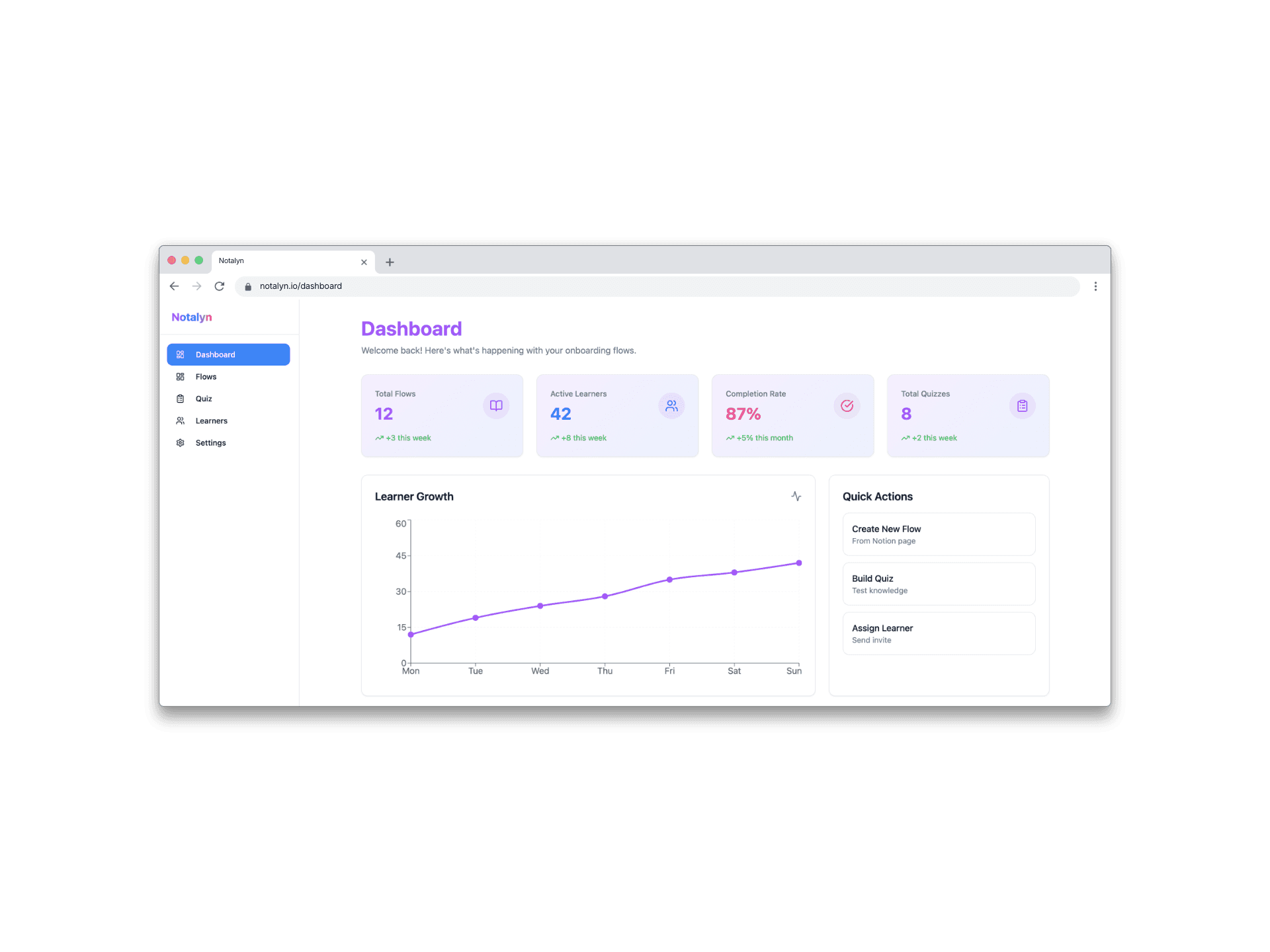Open the browser three-dot menu
This screenshot has width=1270, height=952.
click(1095, 286)
